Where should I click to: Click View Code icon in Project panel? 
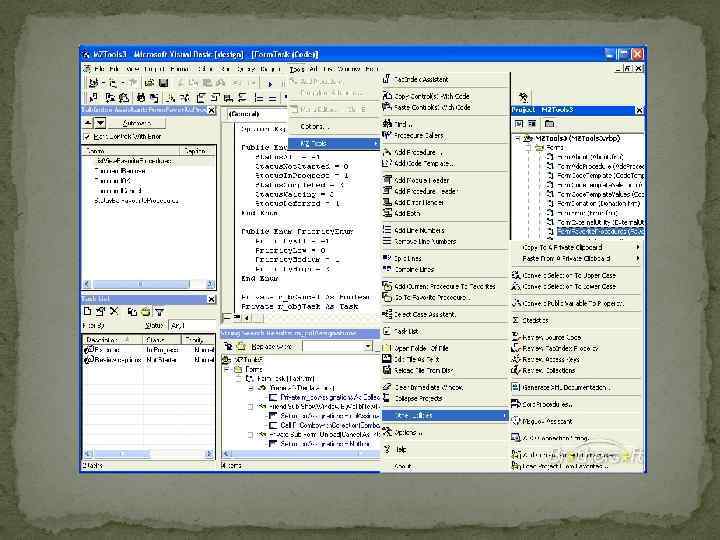point(519,124)
